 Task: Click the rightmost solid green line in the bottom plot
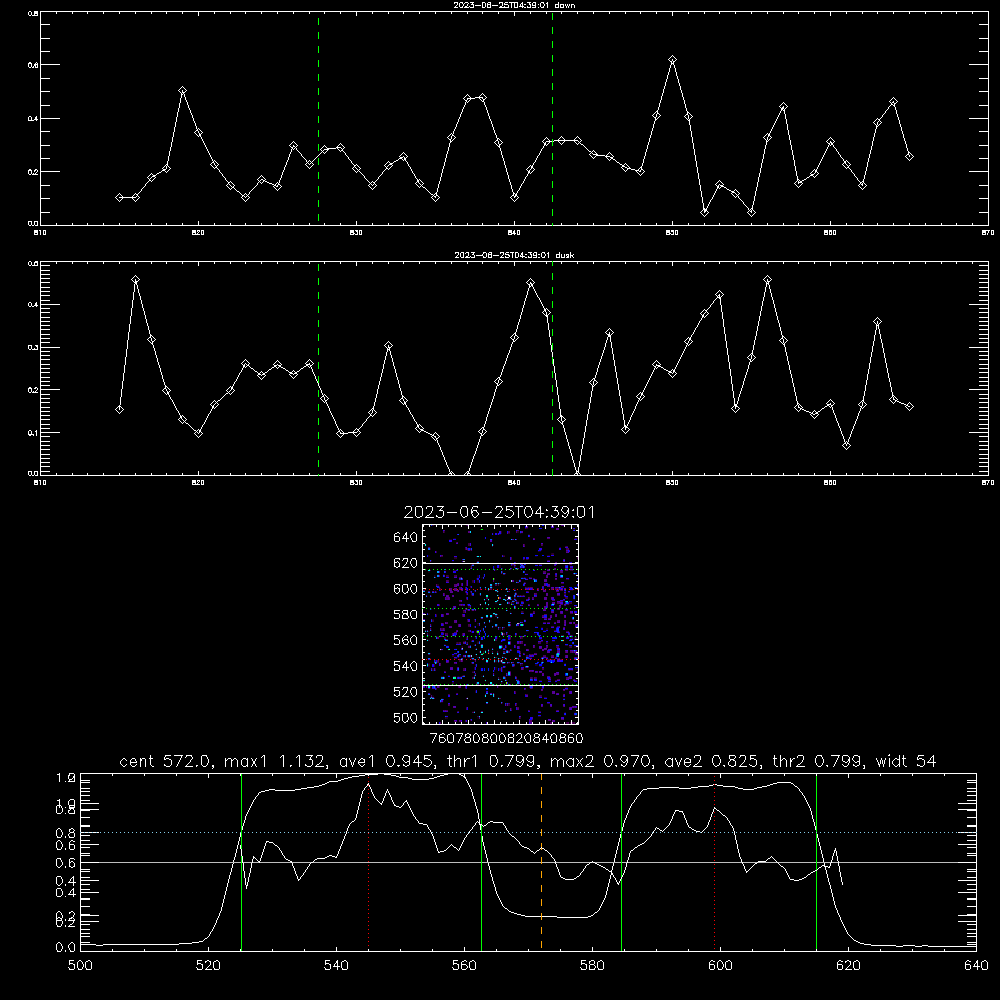coord(816,862)
